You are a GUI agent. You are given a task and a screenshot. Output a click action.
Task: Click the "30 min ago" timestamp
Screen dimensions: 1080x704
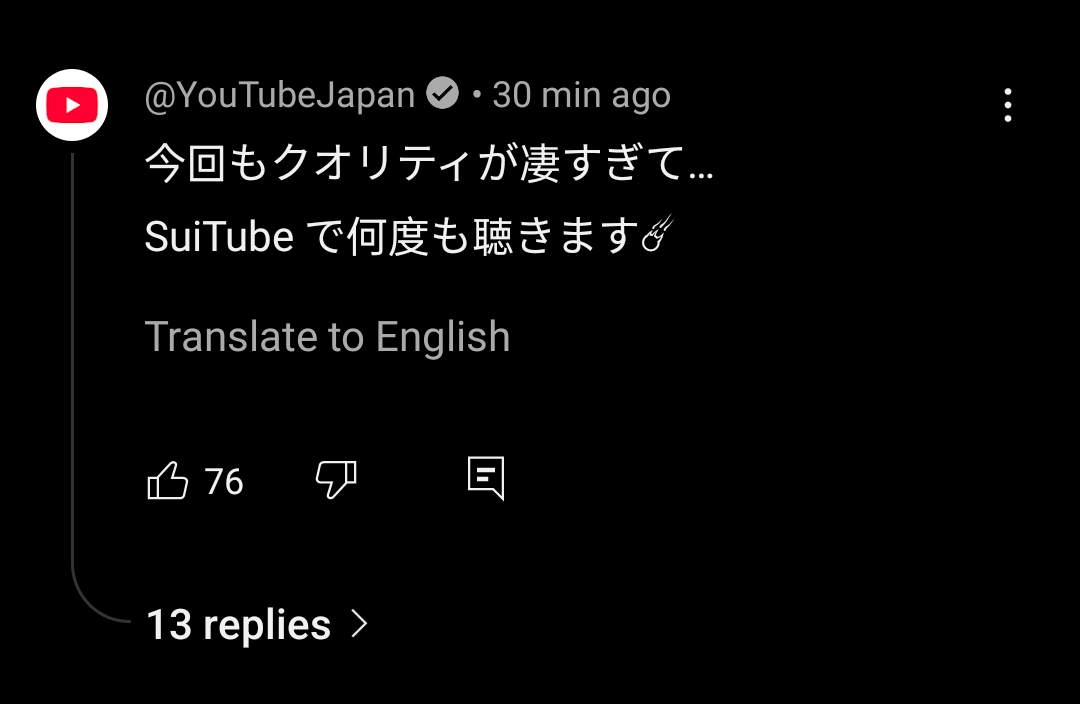click(x=581, y=96)
